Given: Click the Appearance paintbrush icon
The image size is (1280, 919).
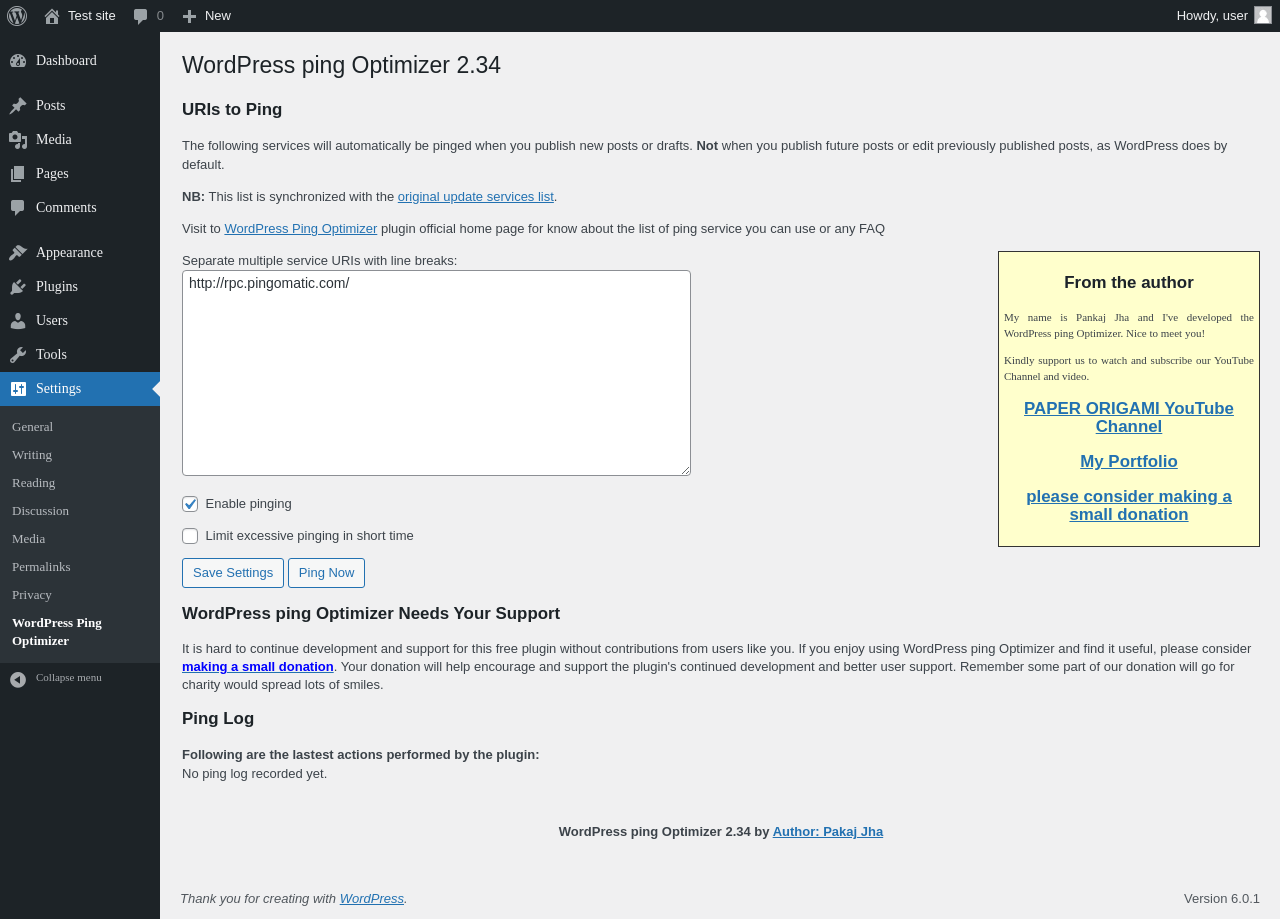Looking at the screenshot, I should 18,253.
